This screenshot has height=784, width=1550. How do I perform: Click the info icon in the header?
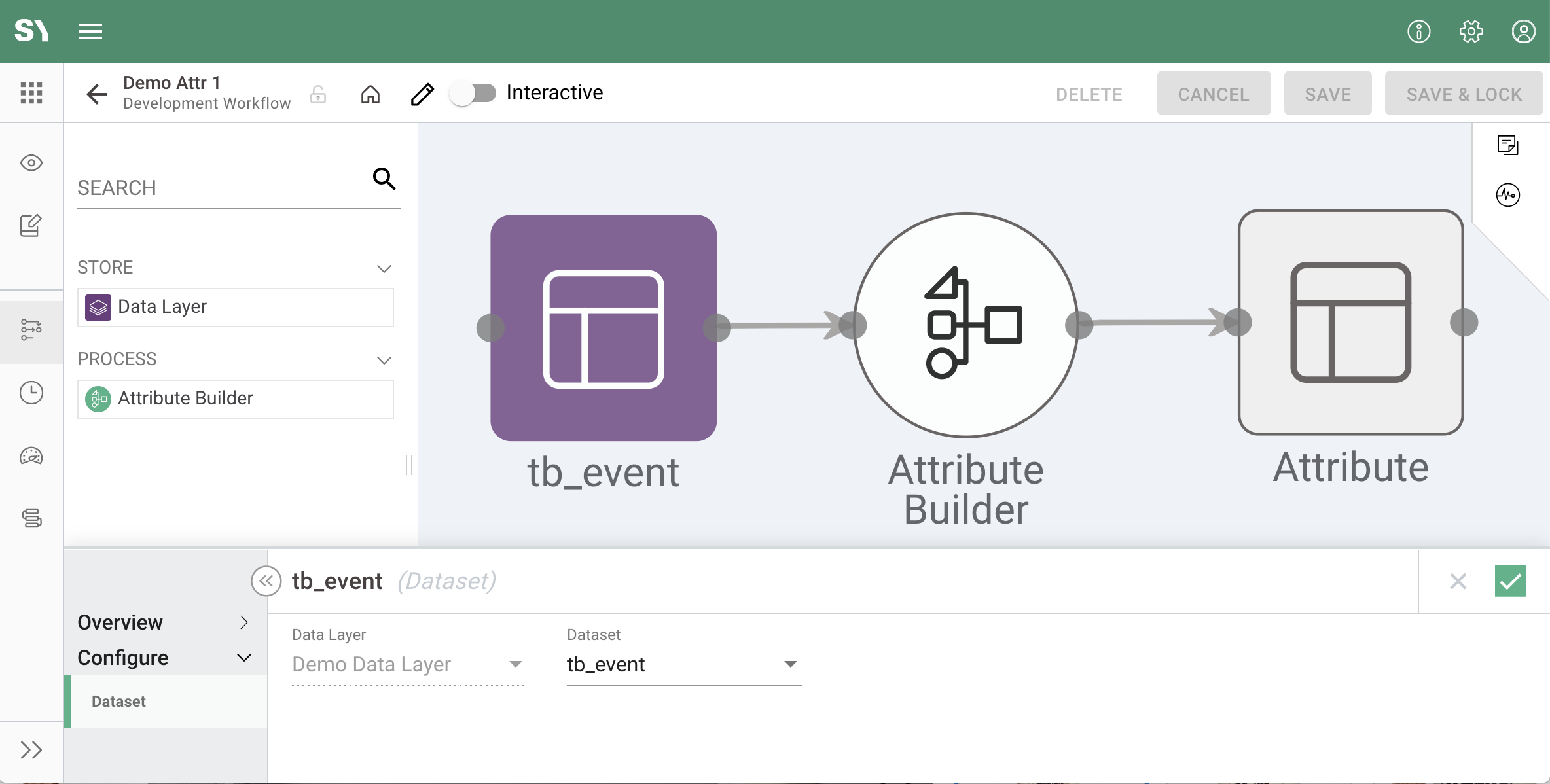point(1418,31)
